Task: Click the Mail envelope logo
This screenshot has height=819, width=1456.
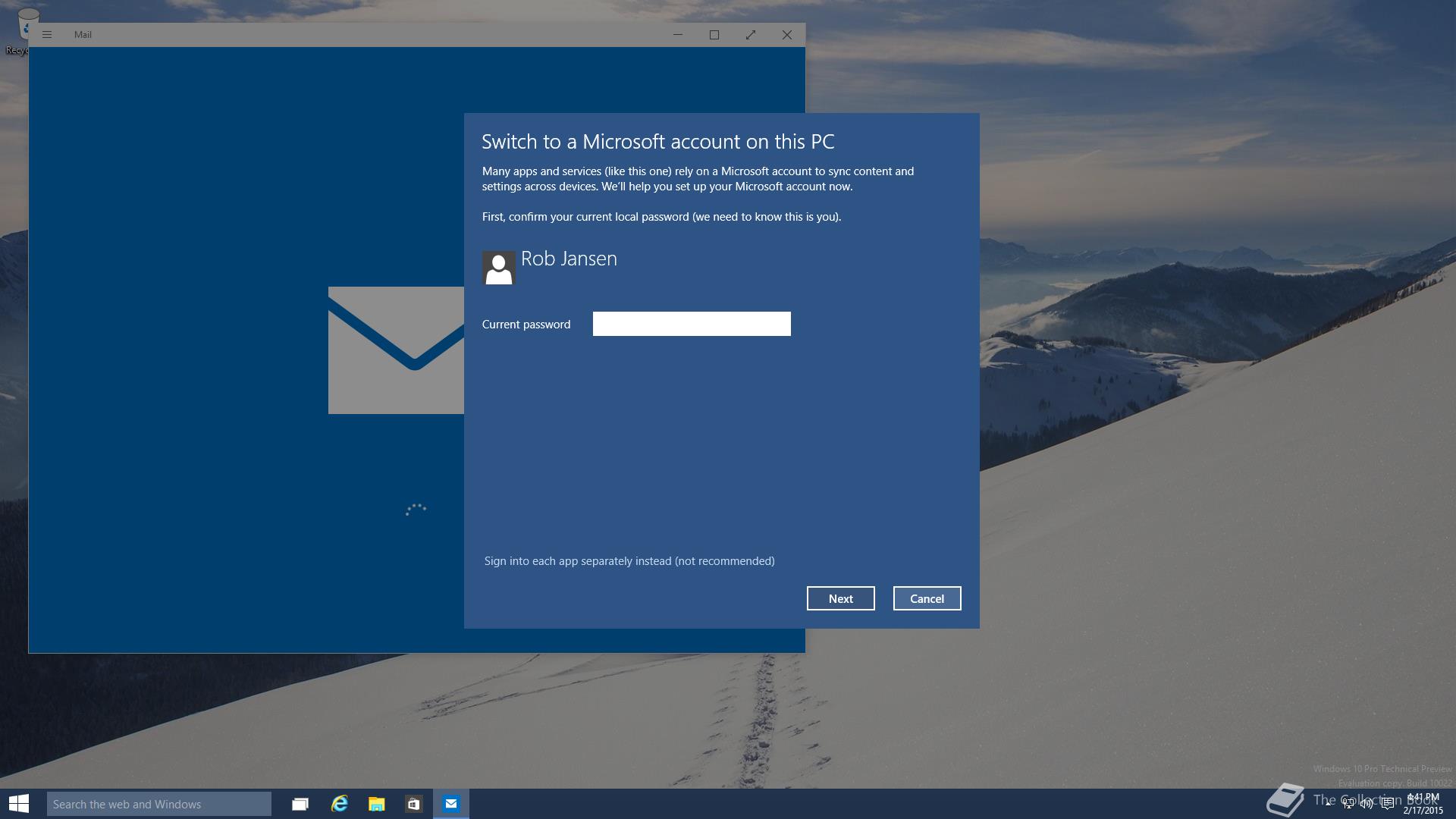Action: coord(396,350)
